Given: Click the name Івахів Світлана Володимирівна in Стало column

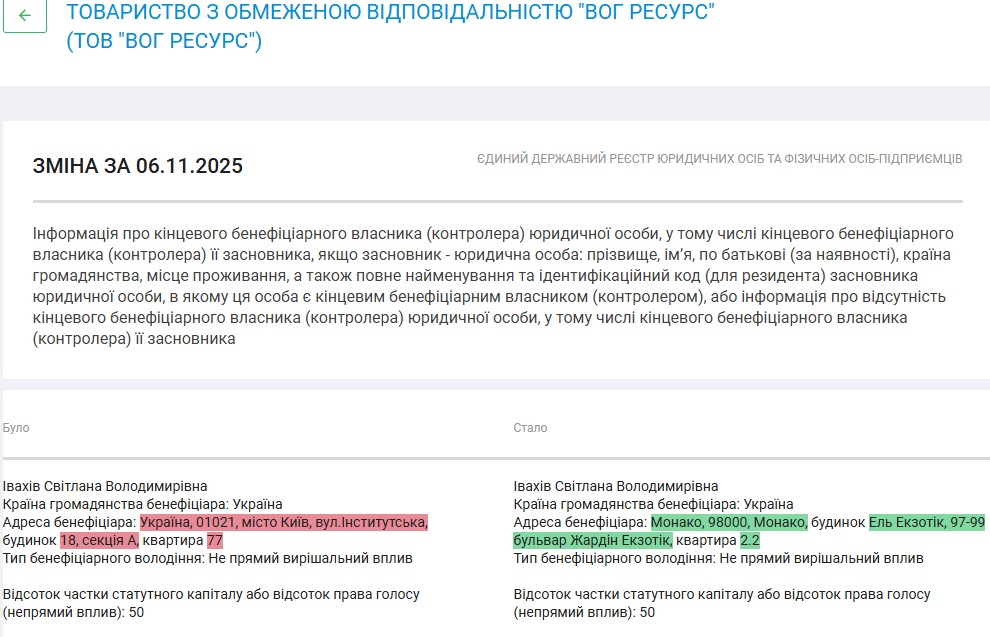Looking at the screenshot, I should [618, 483].
